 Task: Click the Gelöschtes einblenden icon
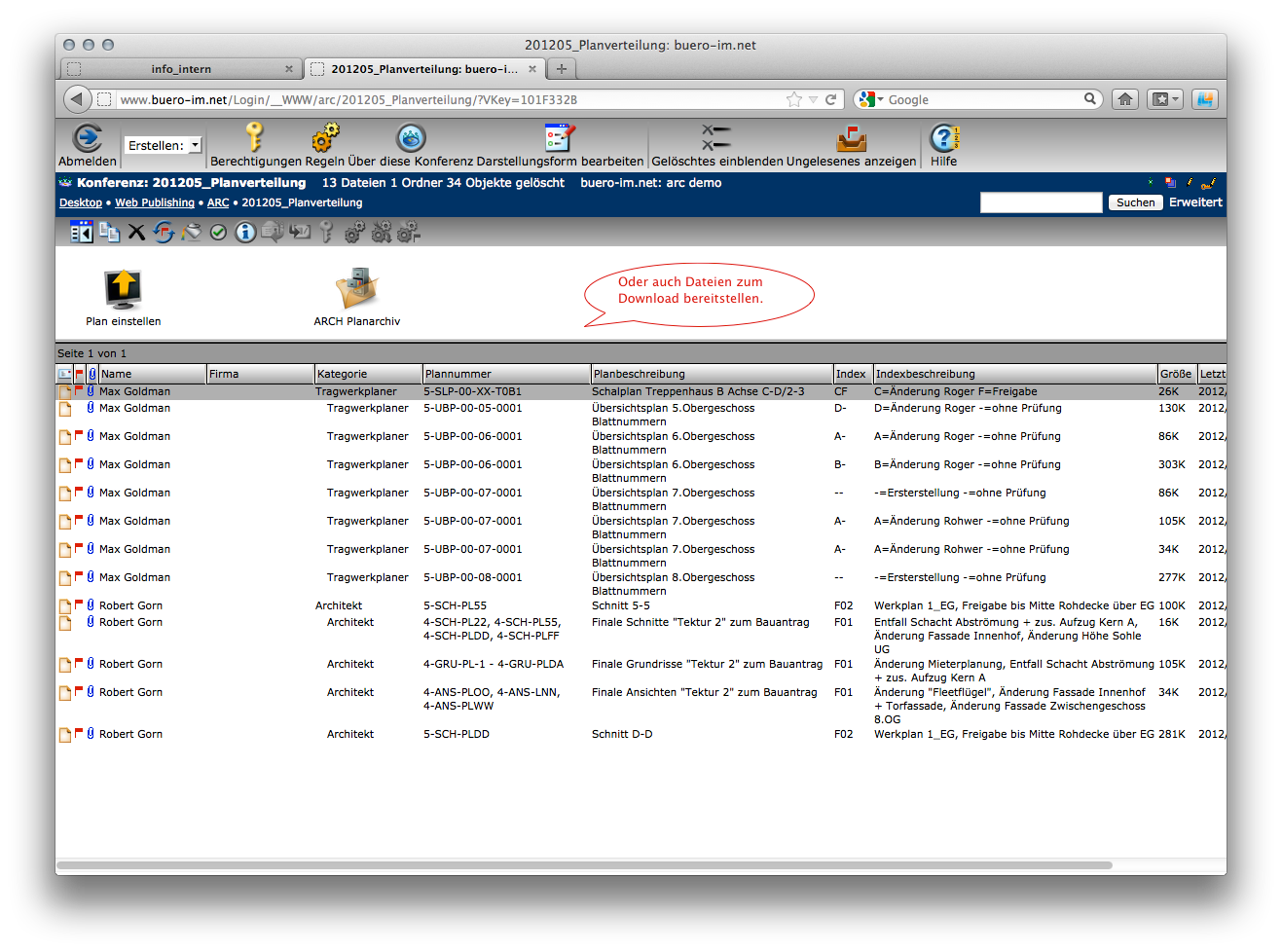point(716,138)
